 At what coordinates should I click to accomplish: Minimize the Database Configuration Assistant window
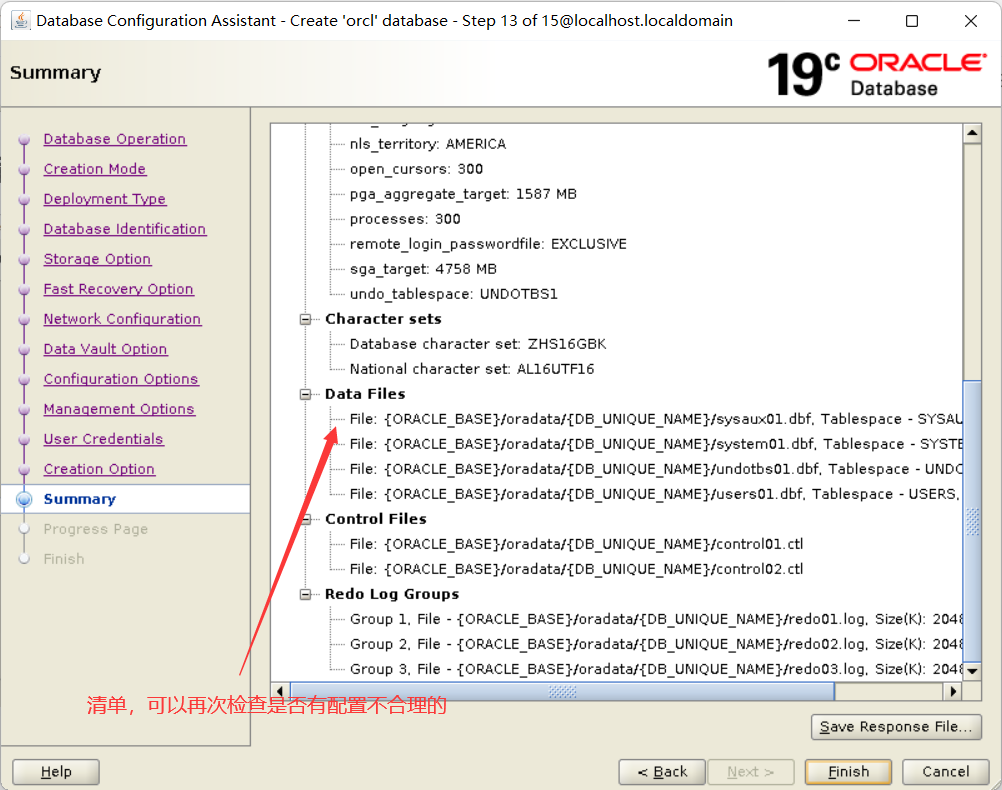854,21
